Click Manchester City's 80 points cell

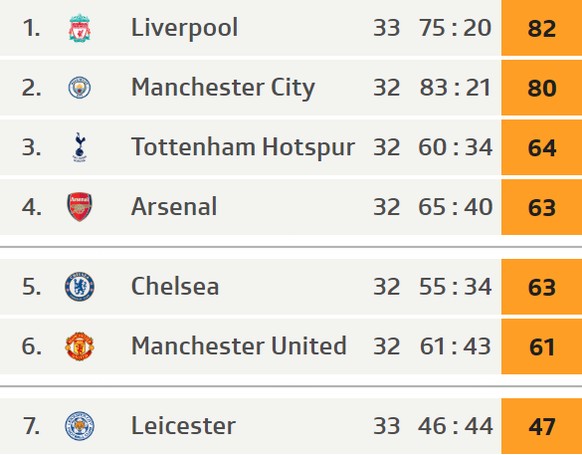click(x=542, y=88)
